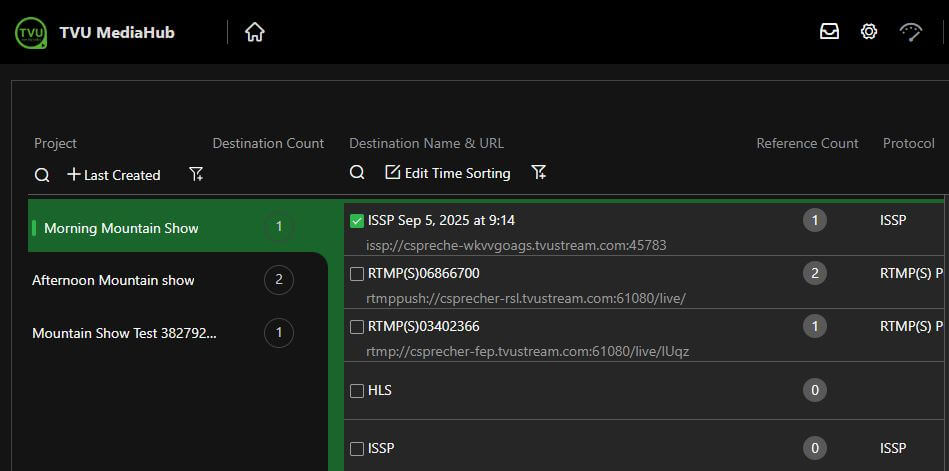Click Last Created to add project
This screenshot has height=471, width=949.
pyautogui.click(x=113, y=175)
